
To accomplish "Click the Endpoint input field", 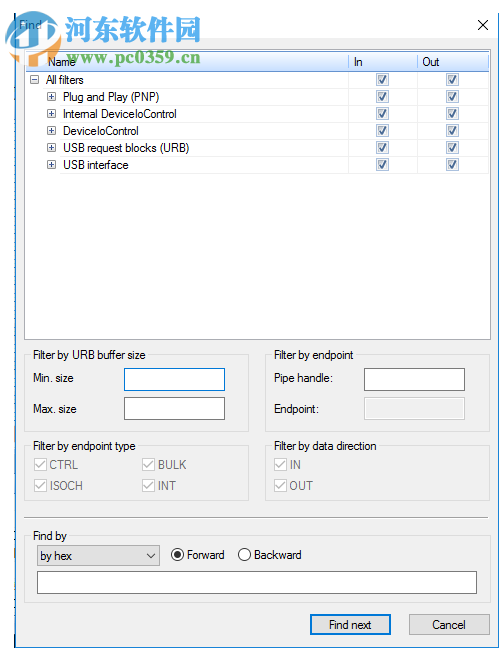I will click(x=414, y=409).
